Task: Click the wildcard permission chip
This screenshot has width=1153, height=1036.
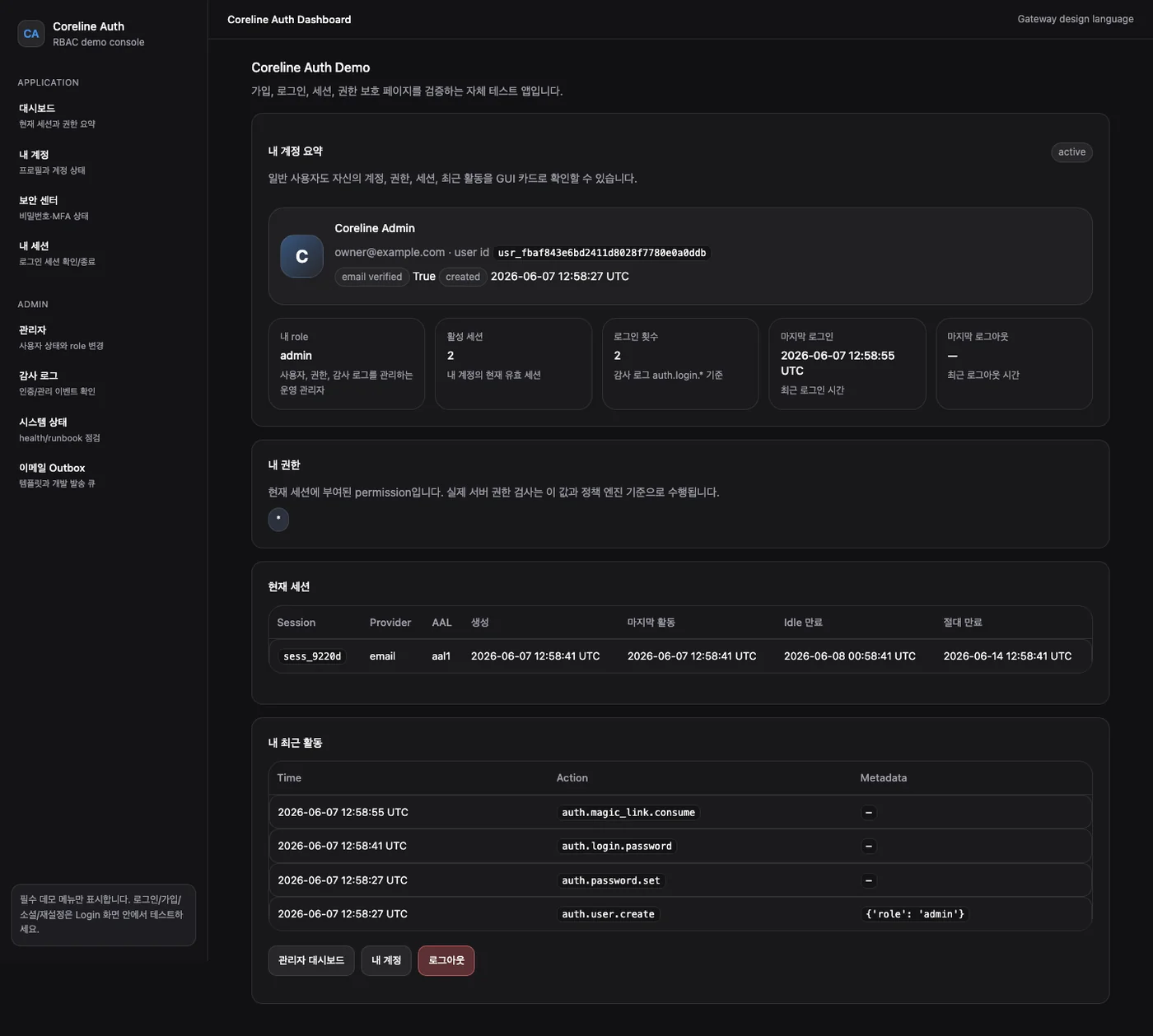Action: [278, 519]
